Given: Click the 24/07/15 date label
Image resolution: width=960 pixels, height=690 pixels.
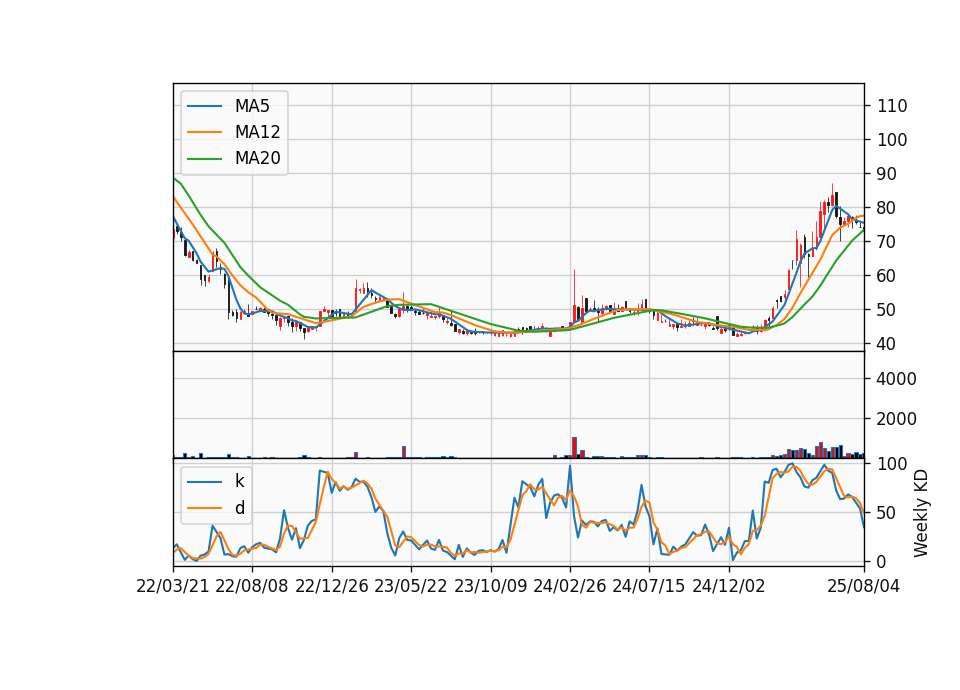Looking at the screenshot, I should tap(649, 586).
